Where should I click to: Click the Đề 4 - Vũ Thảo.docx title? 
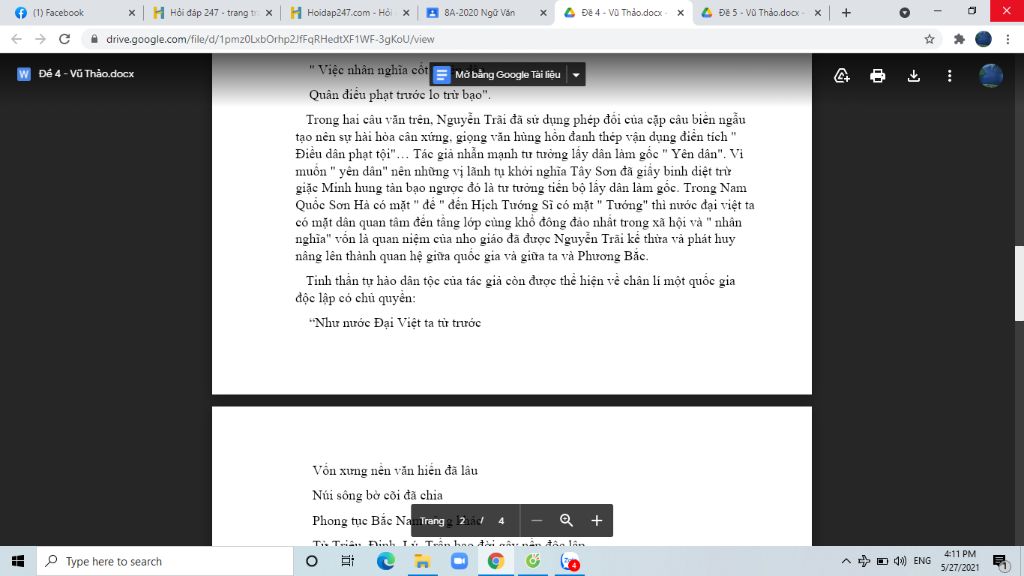pyautogui.click(x=86, y=74)
